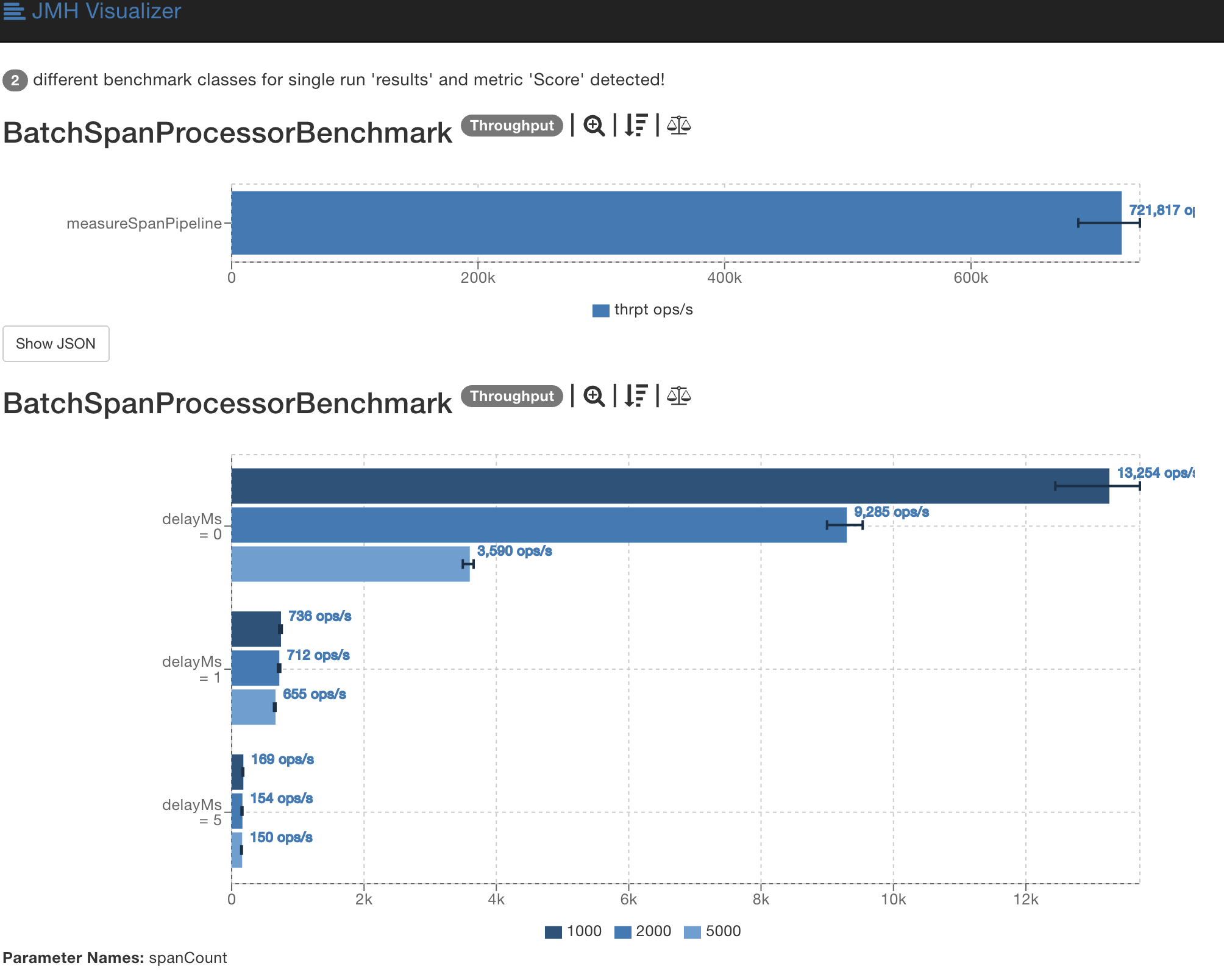This screenshot has height=980, width=1224.
Task: Open the JMH Visualizer home link
Action: pyautogui.click(x=107, y=11)
